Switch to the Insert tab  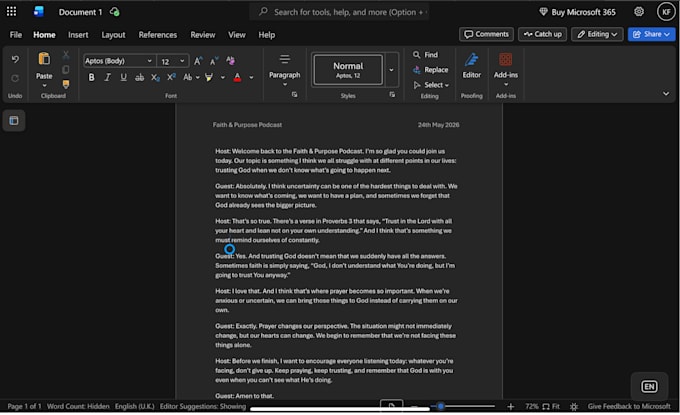point(78,35)
